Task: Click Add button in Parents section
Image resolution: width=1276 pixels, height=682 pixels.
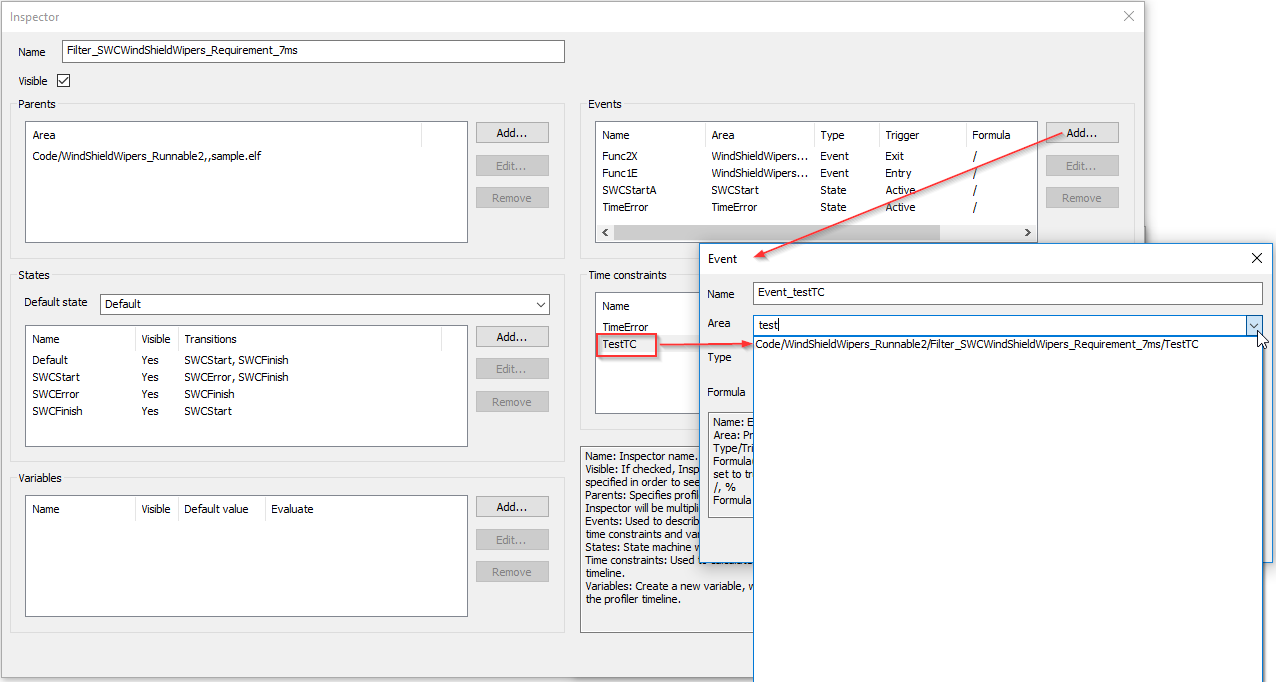Action: (x=512, y=133)
